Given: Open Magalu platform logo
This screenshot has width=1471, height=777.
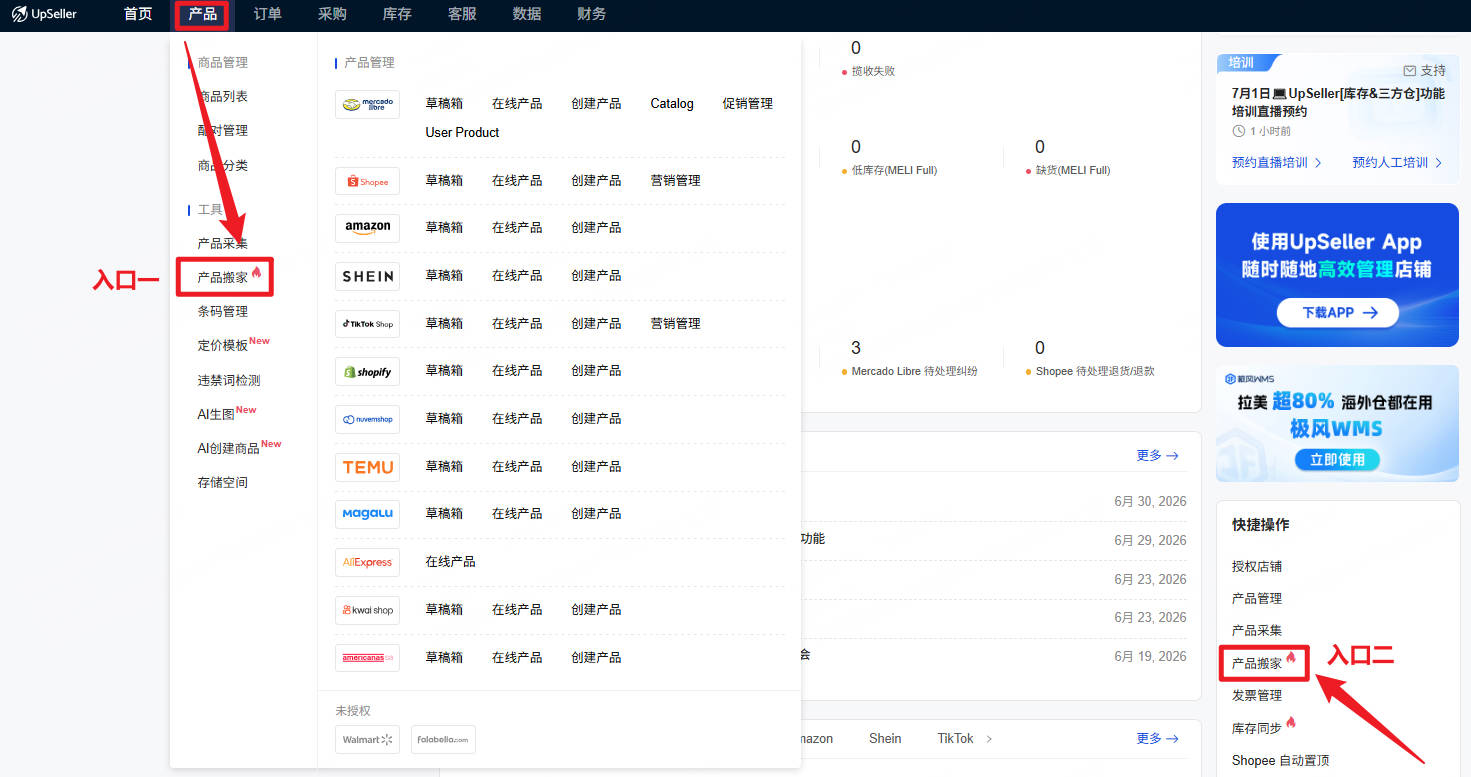Looking at the screenshot, I should (x=367, y=514).
